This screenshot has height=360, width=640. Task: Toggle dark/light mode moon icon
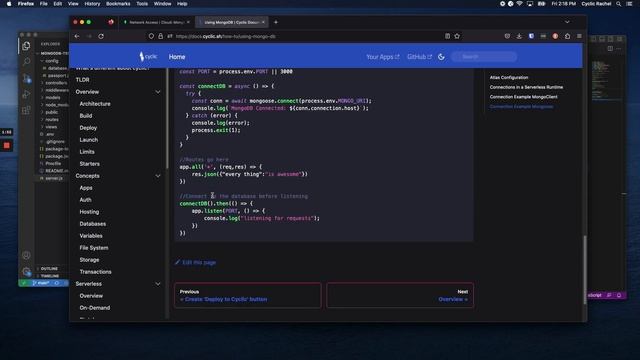pos(441,57)
